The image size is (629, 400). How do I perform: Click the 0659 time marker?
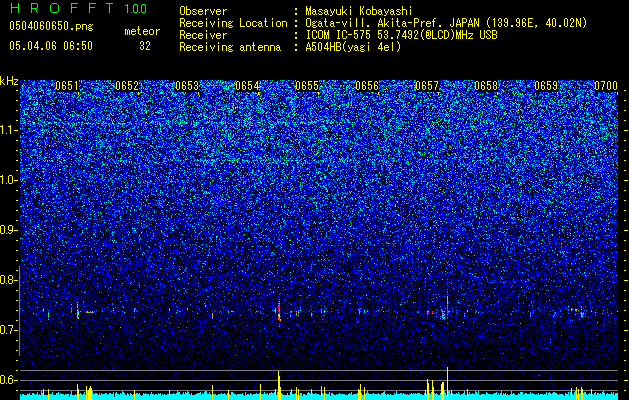click(546, 86)
